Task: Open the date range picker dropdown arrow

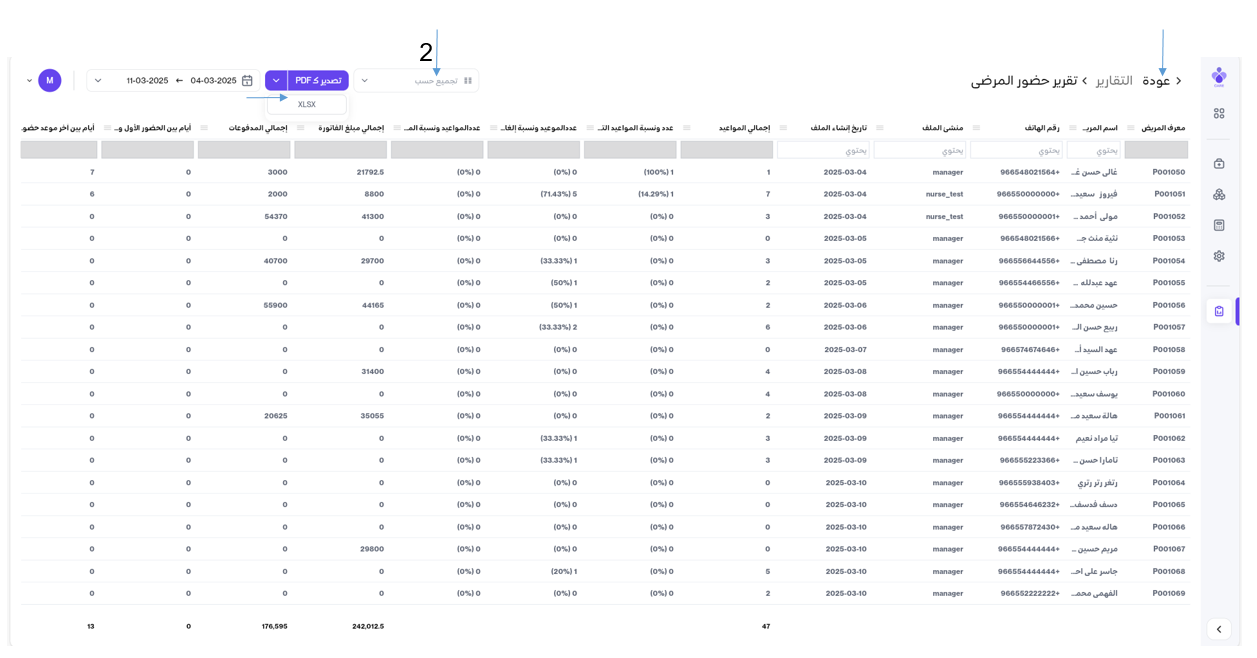Action: point(98,81)
